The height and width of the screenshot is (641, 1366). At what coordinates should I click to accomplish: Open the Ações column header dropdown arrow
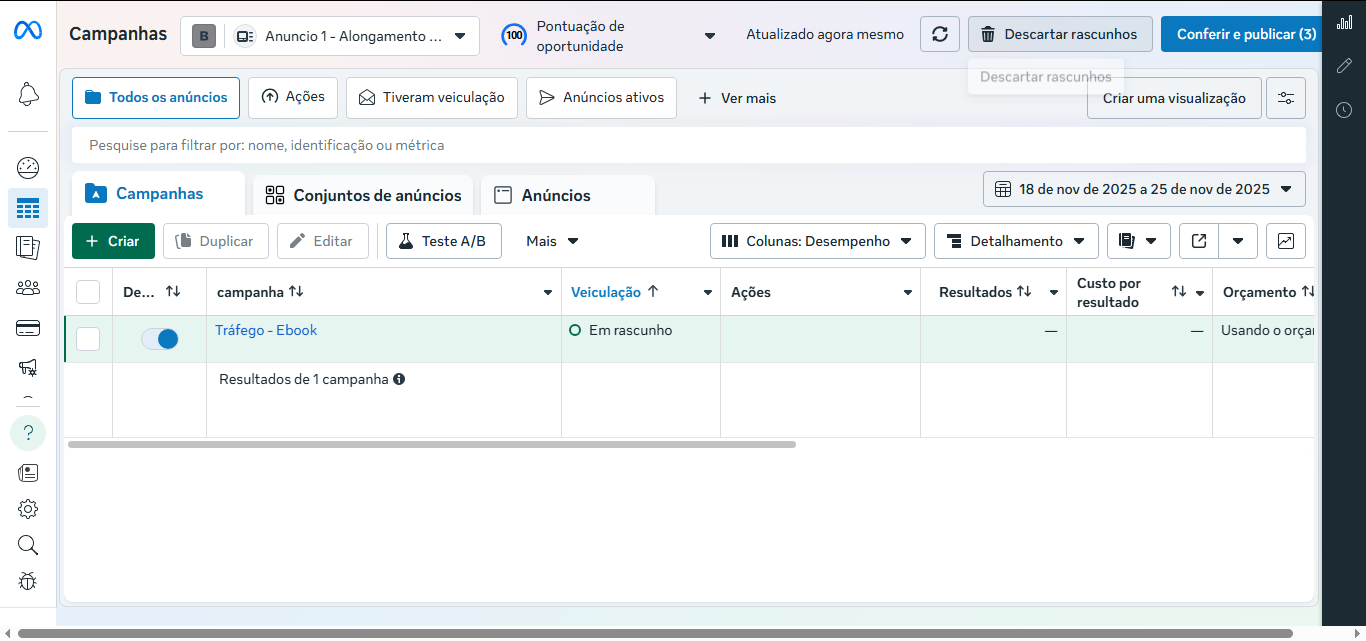tap(908, 293)
